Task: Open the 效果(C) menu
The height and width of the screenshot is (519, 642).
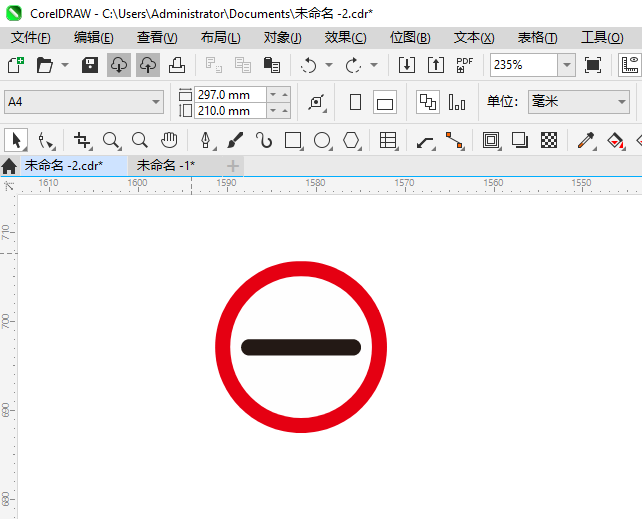Action: point(346,38)
